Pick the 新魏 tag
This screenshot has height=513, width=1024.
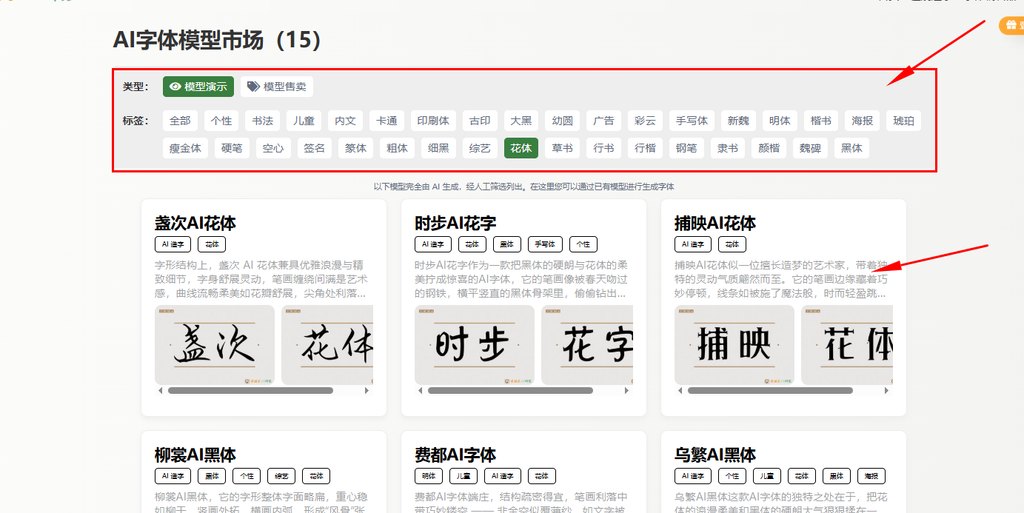739,121
